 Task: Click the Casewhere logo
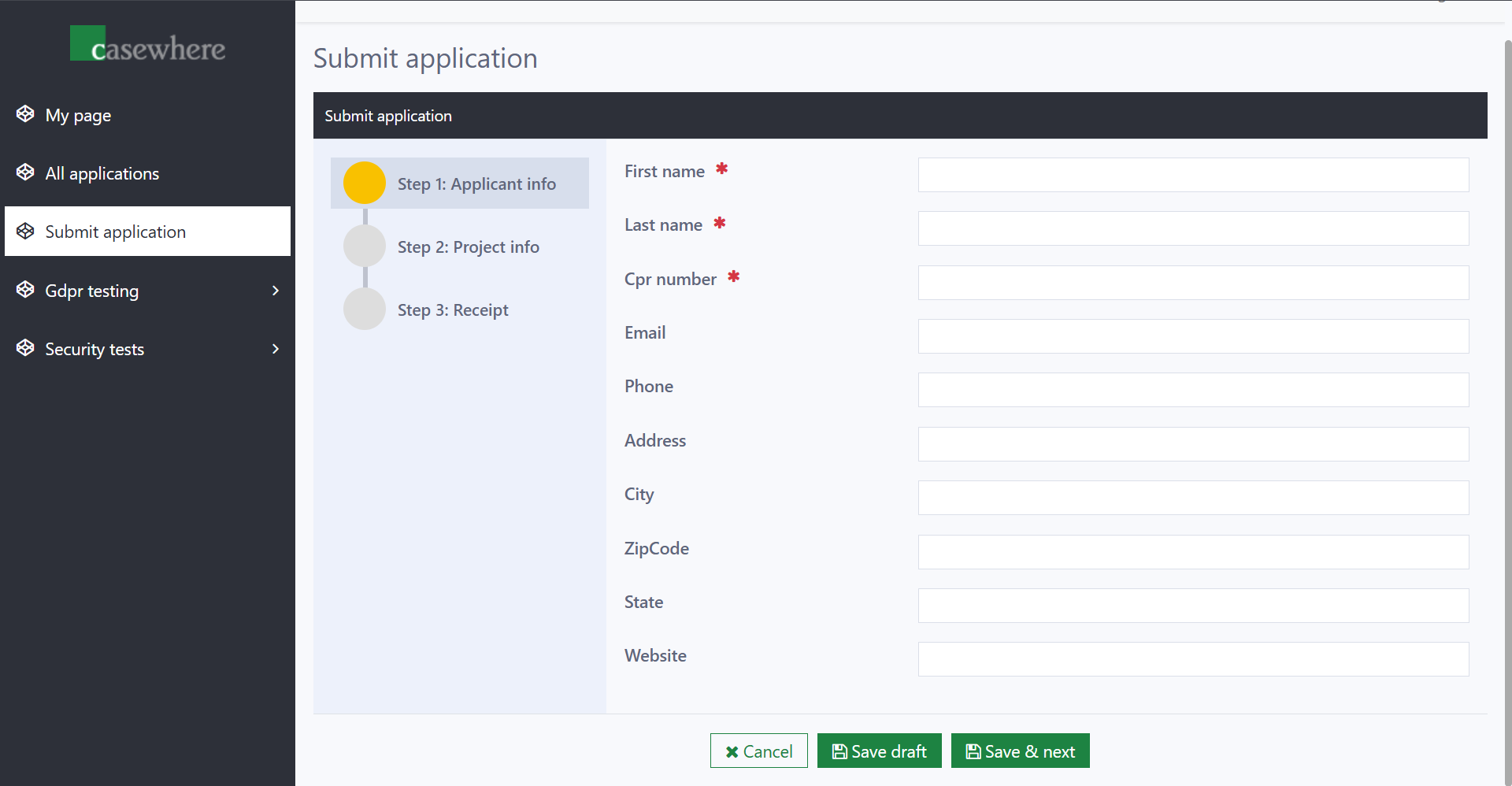click(147, 43)
